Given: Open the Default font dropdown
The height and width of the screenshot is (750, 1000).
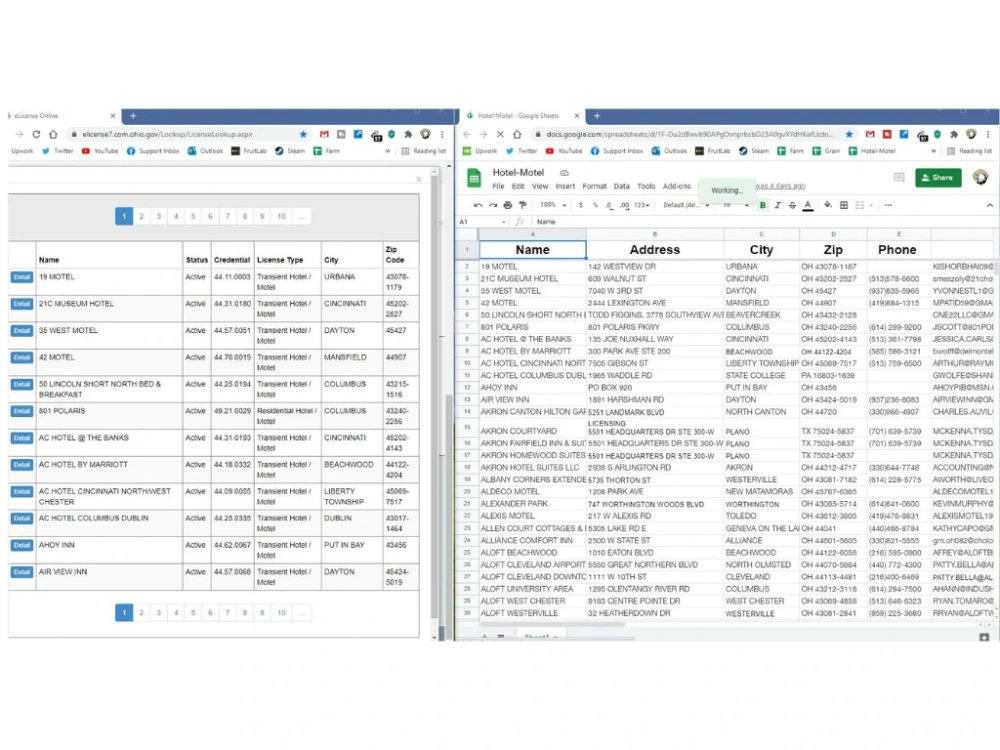Looking at the screenshot, I should point(686,205).
